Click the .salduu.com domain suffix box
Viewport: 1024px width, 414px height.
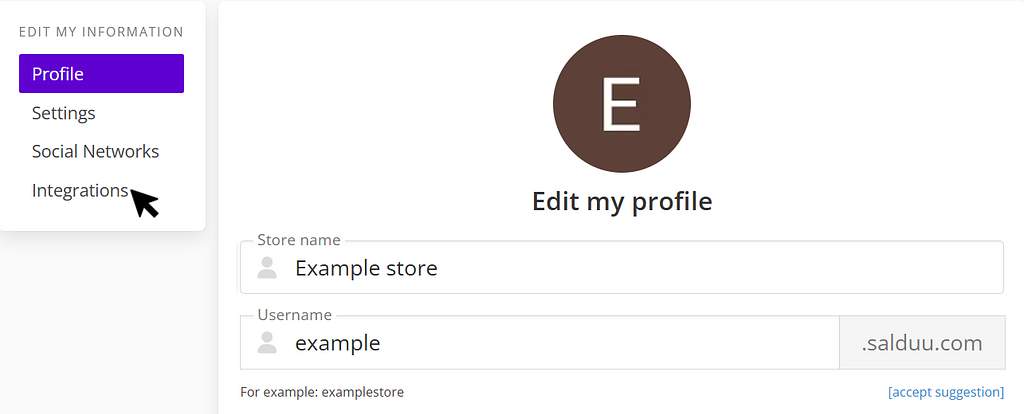921,343
